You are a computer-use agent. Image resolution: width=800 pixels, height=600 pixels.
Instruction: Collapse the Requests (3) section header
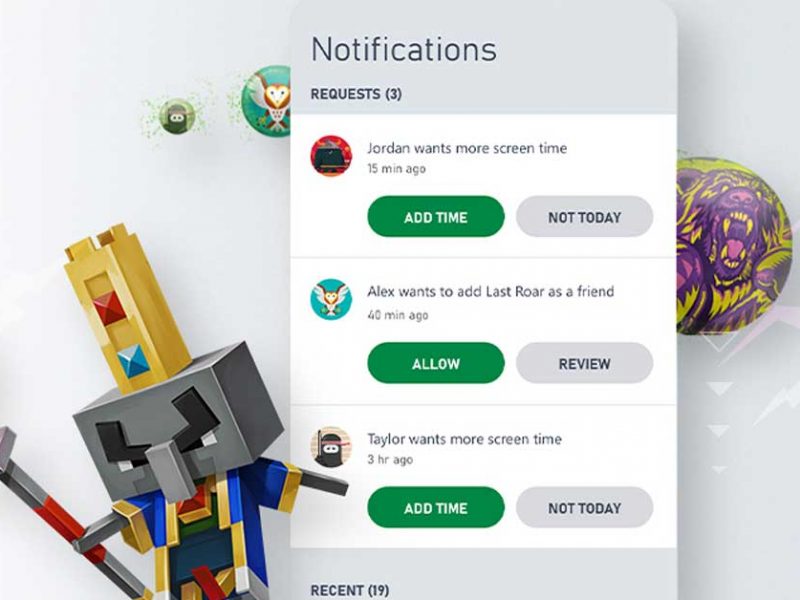[x=356, y=94]
